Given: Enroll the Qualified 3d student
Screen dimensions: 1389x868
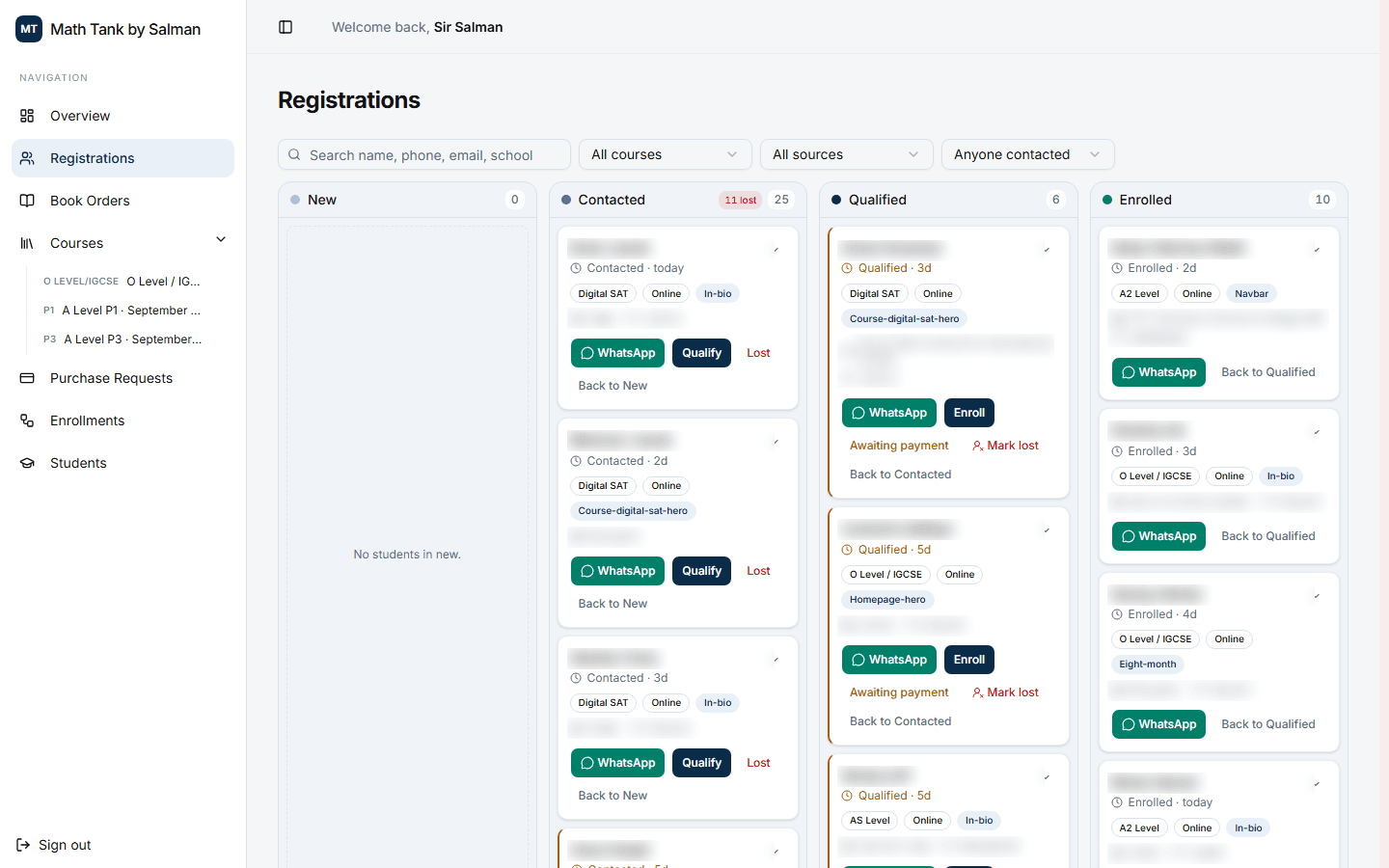Looking at the screenshot, I should coord(968,413).
